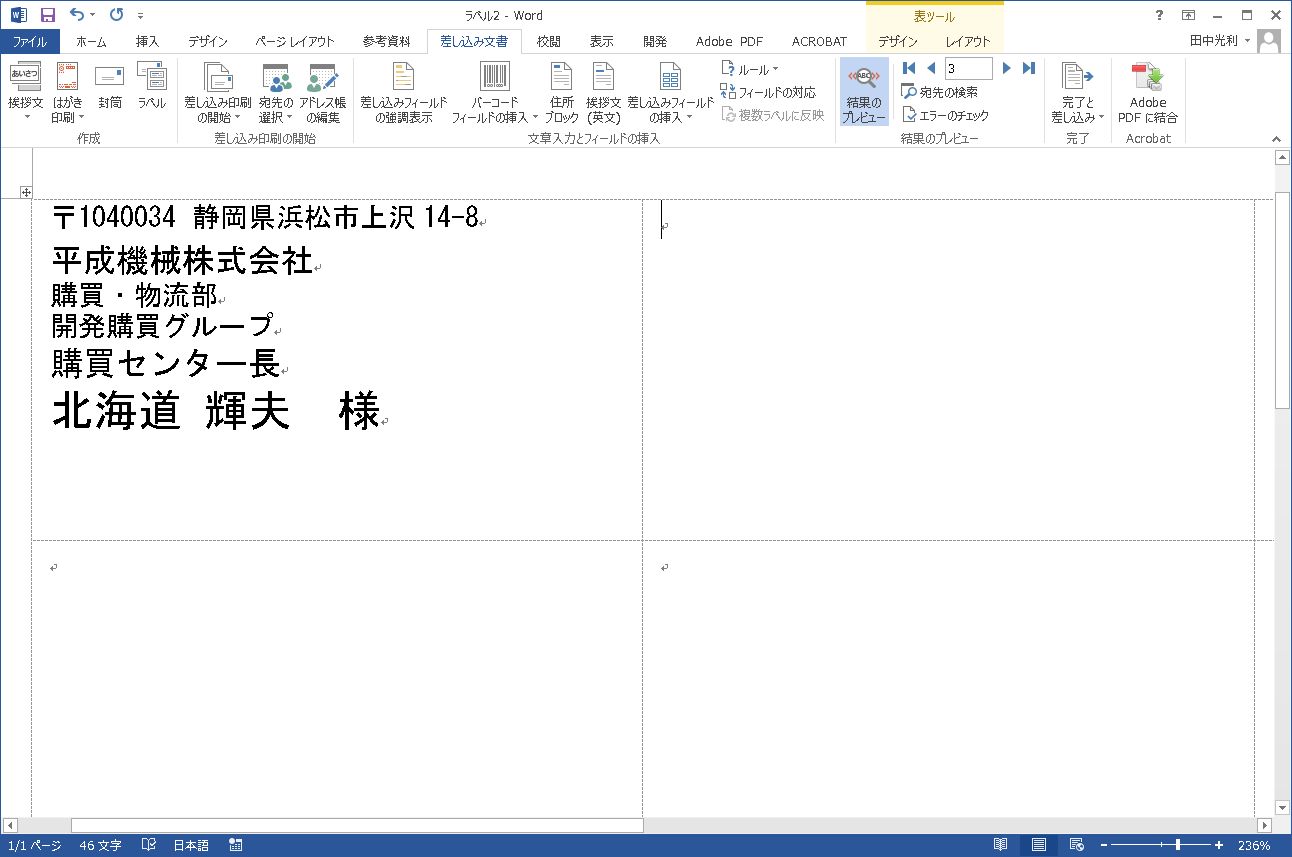Go to first record in preview

coord(909,68)
